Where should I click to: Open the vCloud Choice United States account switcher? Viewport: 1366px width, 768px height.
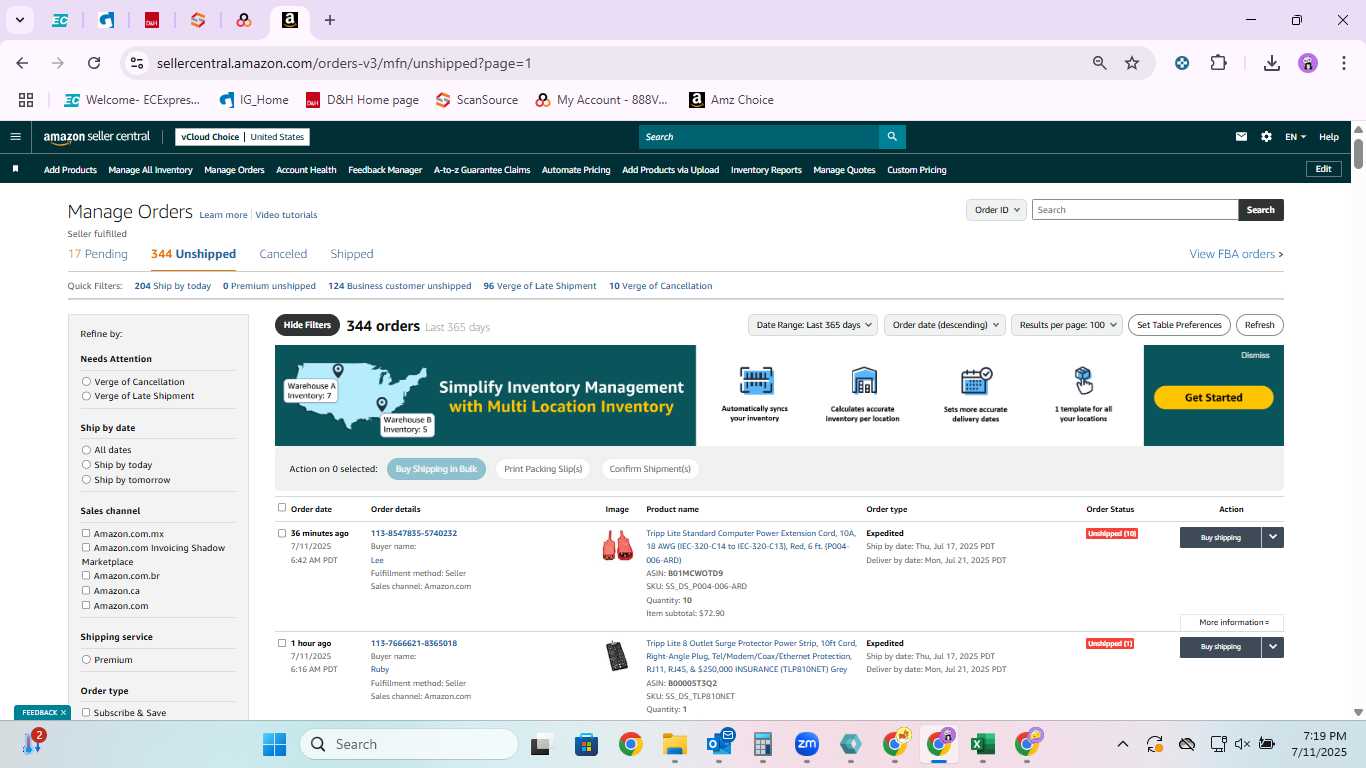click(x=242, y=137)
